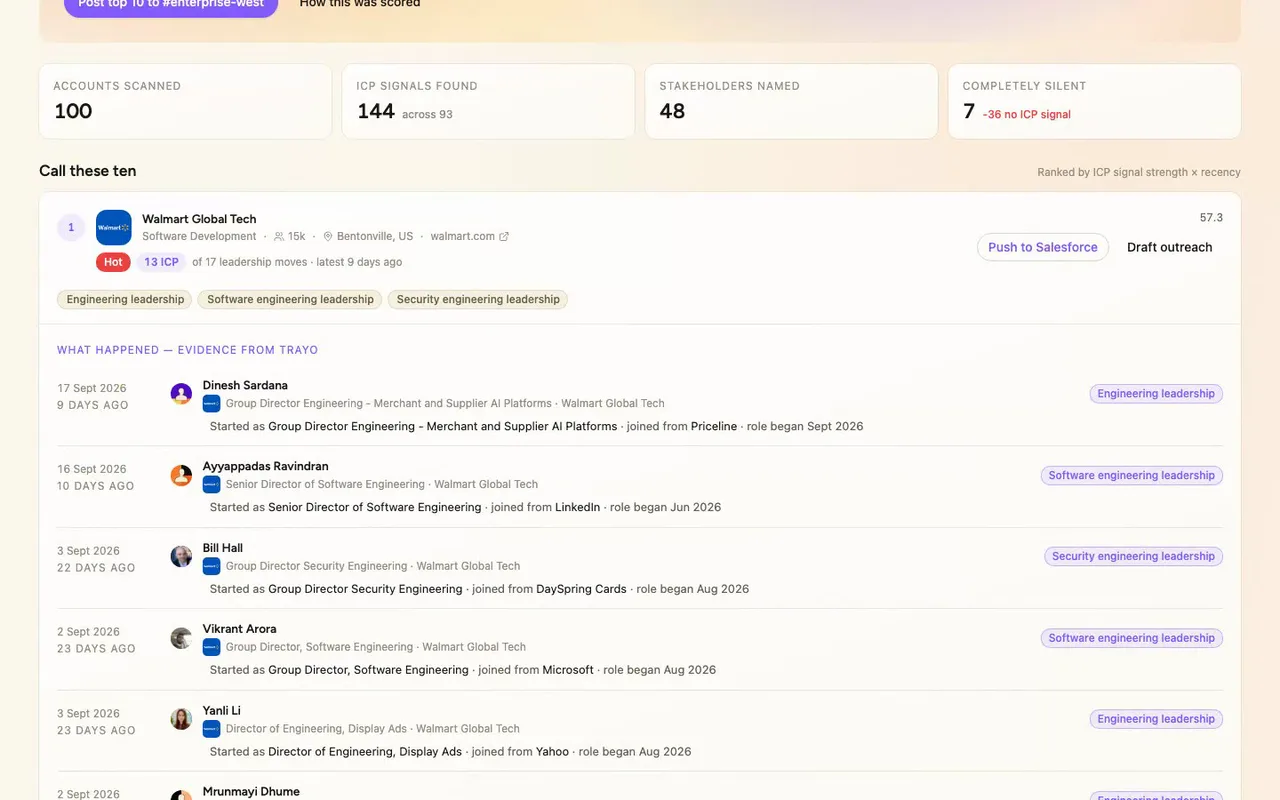Click the name Dinesh Sardana
The image size is (1280, 800).
245,385
